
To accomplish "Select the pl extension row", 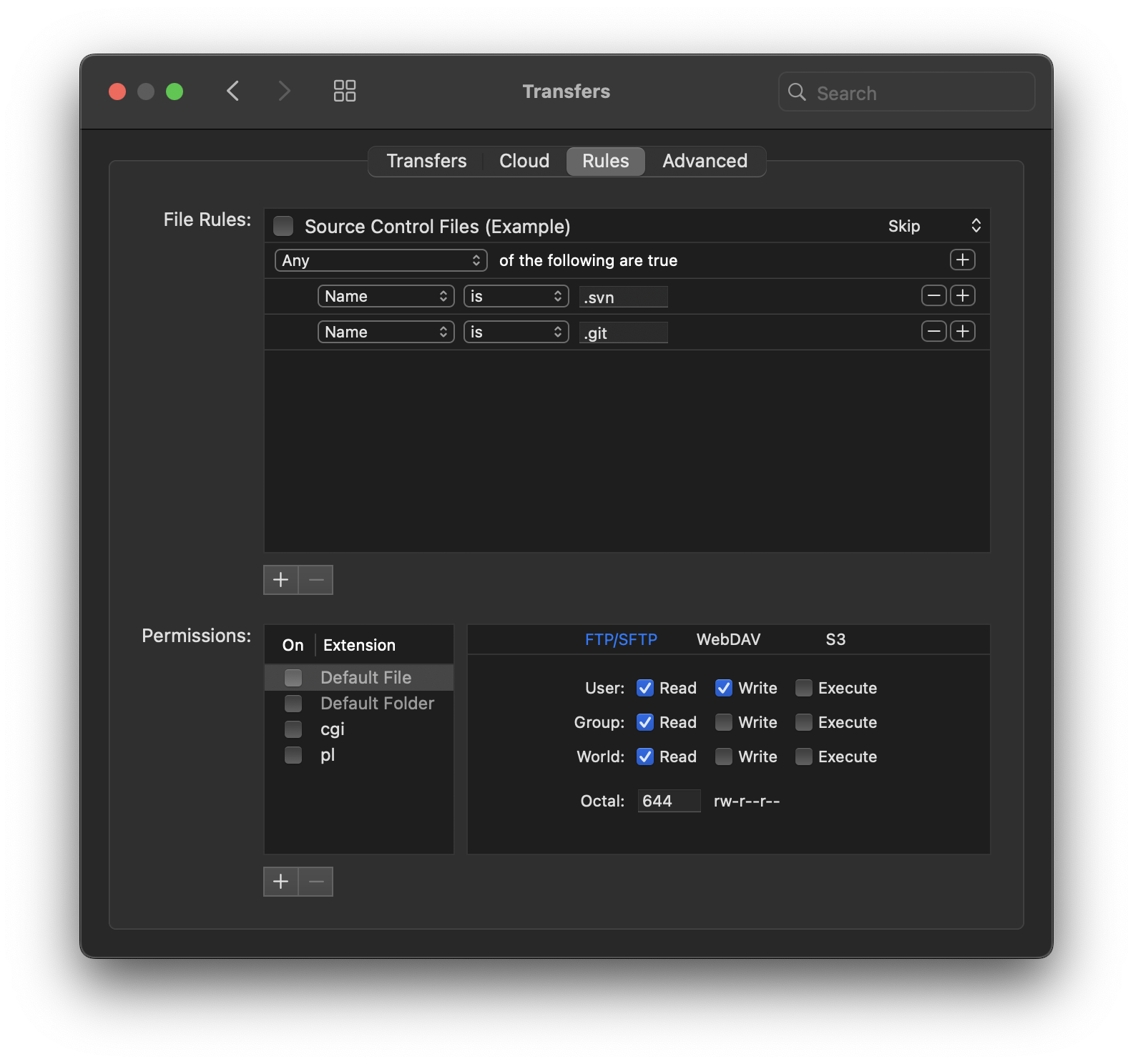I will [x=359, y=754].
